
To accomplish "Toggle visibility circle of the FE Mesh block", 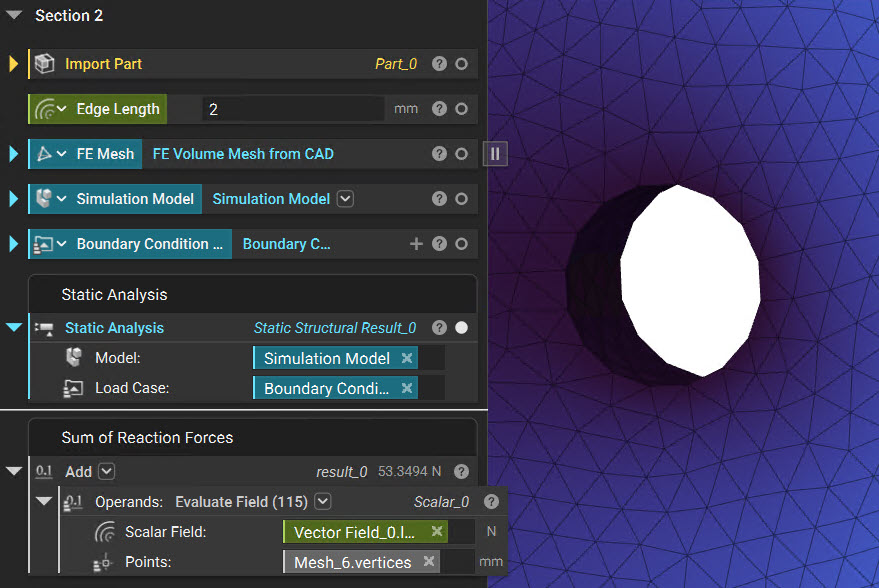I will 461,154.
